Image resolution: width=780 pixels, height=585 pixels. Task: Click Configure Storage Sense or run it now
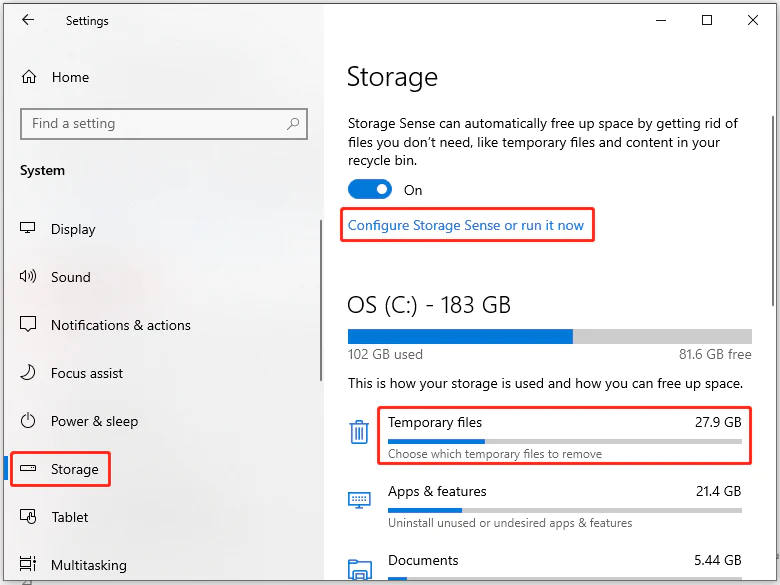coord(466,225)
